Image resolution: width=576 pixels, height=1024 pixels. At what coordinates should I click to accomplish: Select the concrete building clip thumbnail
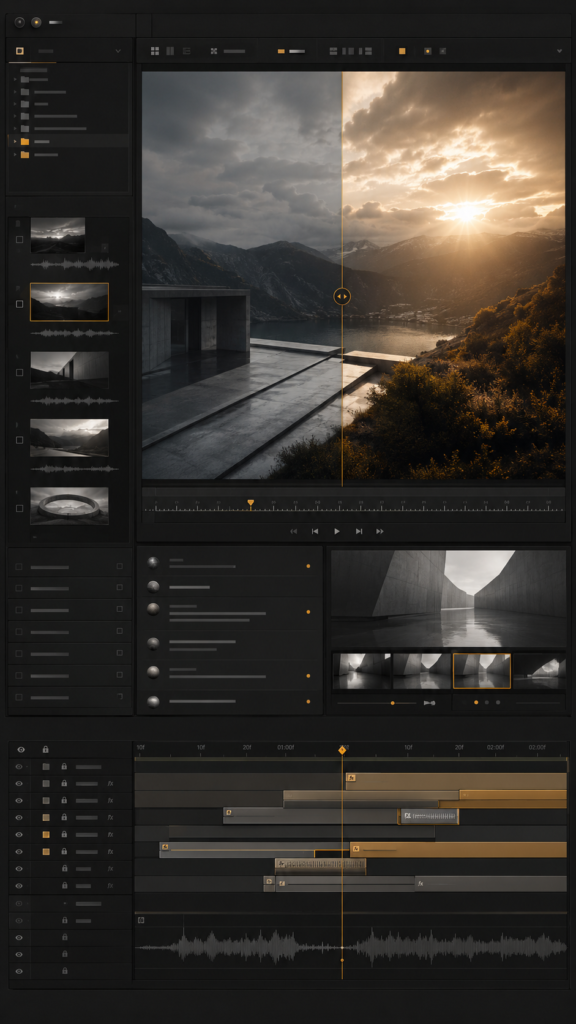click(69, 370)
